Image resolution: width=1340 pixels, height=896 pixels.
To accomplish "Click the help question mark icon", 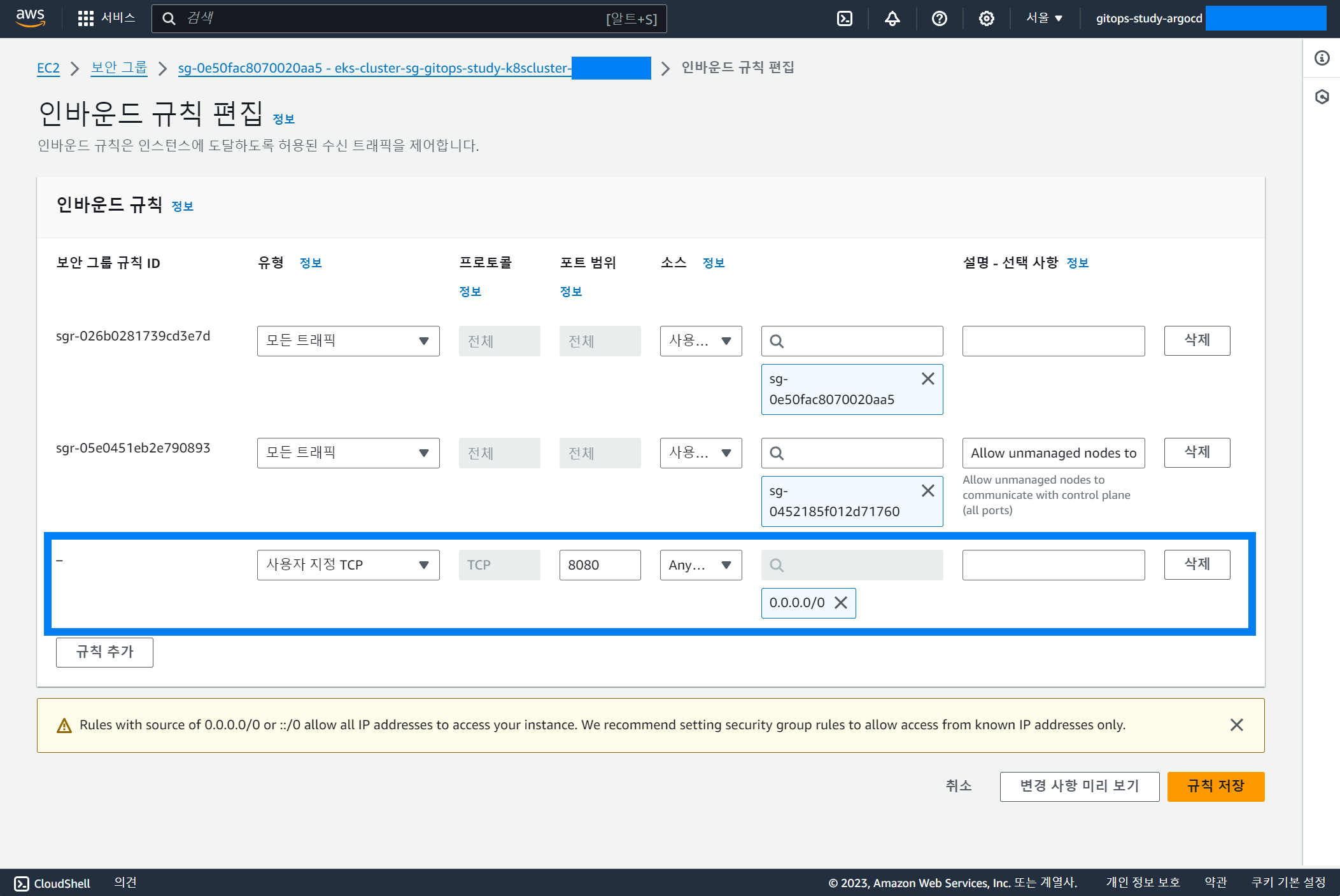I will (939, 18).
